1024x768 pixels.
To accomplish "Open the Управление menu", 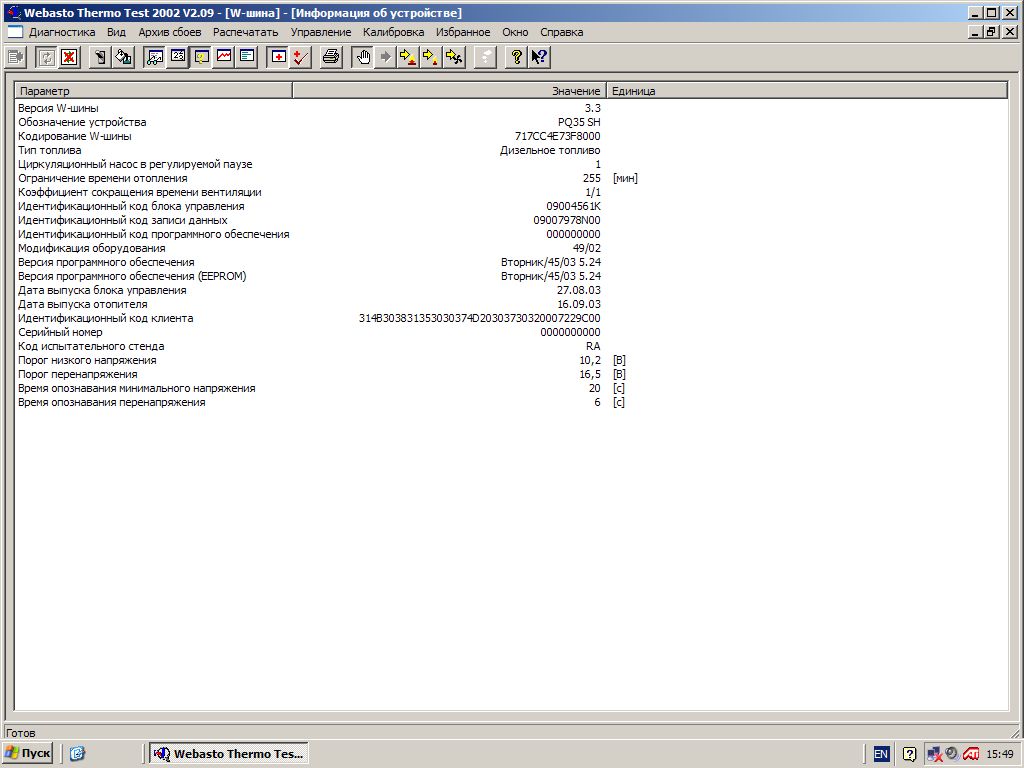I will click(x=321, y=32).
